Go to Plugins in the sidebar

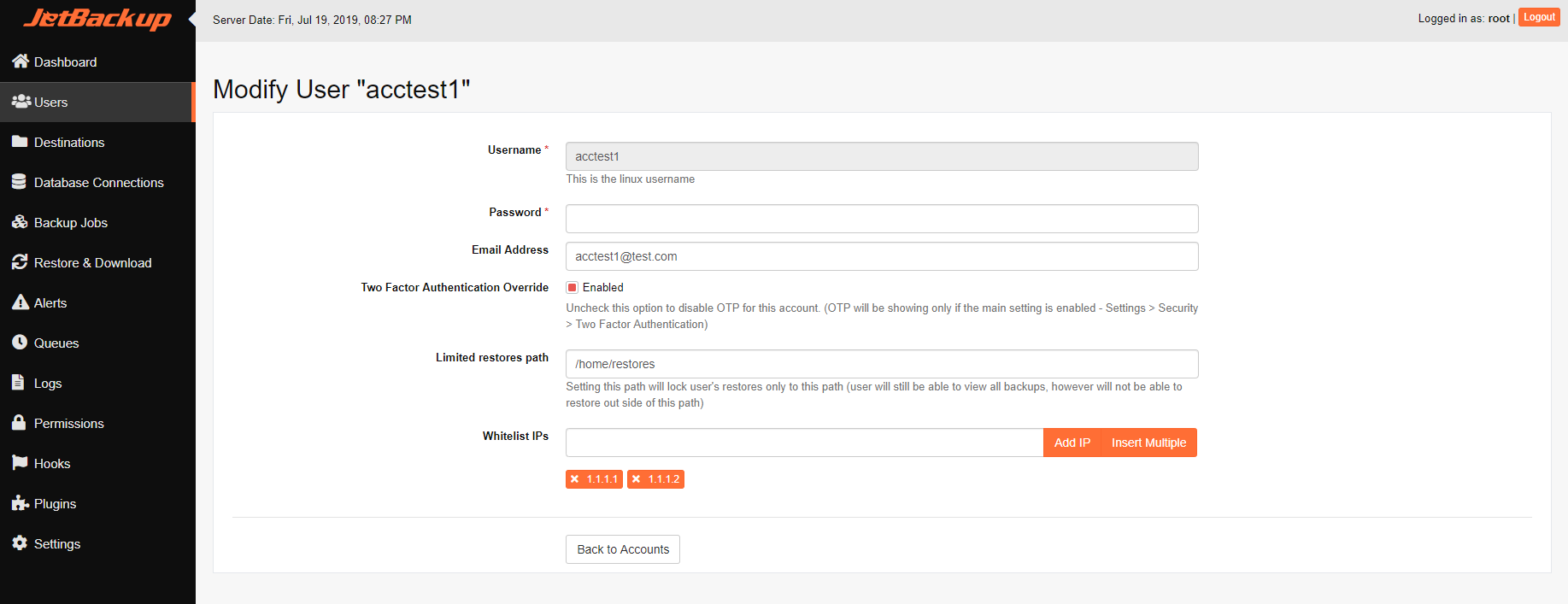point(97,503)
